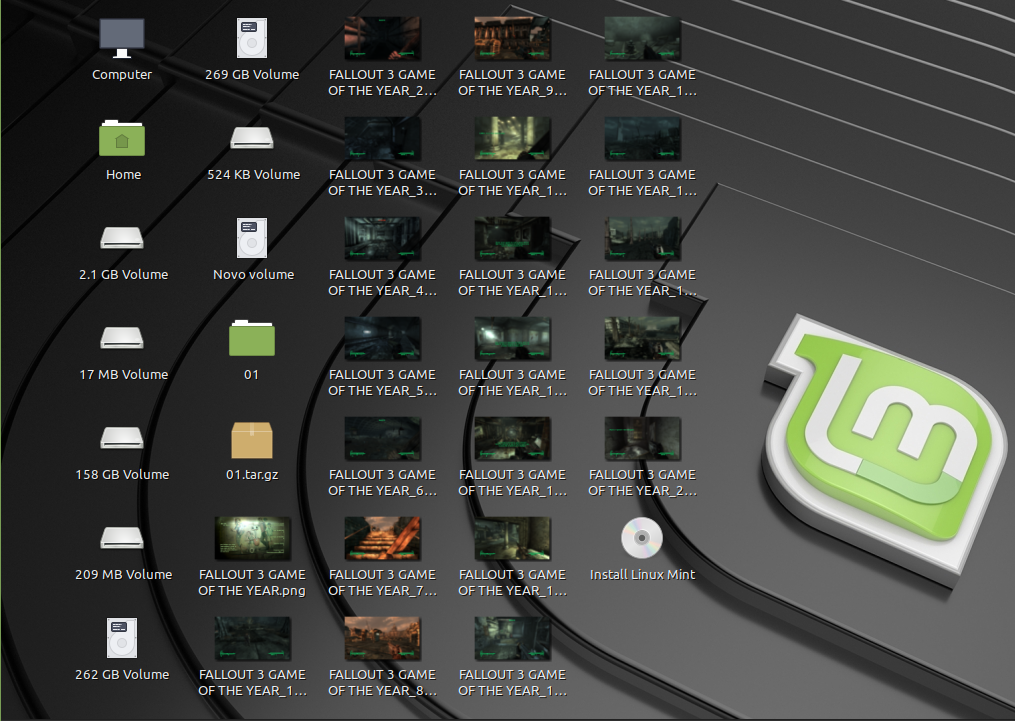Click the 158 GB Volume drive icon

pyautogui.click(x=122, y=438)
